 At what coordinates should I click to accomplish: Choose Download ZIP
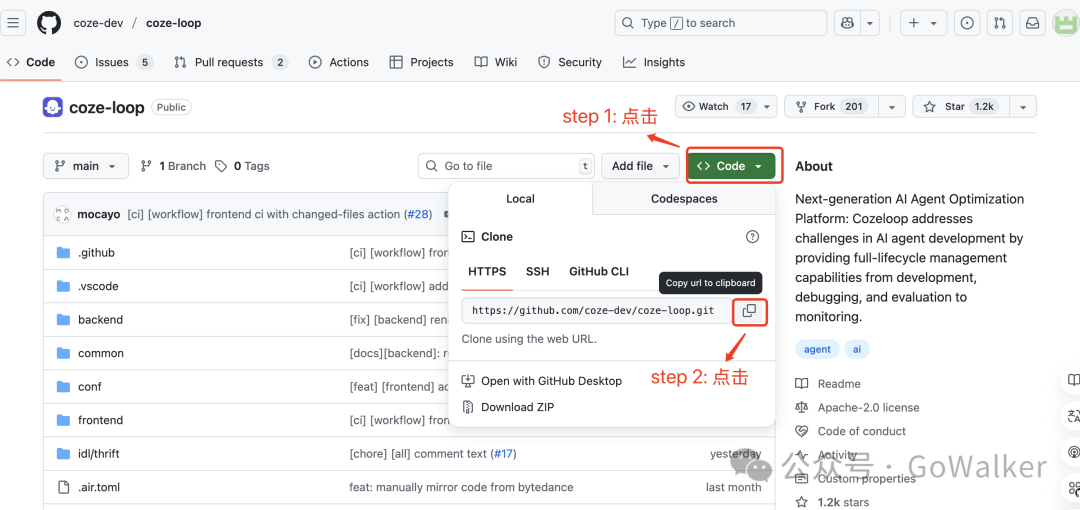click(508, 407)
